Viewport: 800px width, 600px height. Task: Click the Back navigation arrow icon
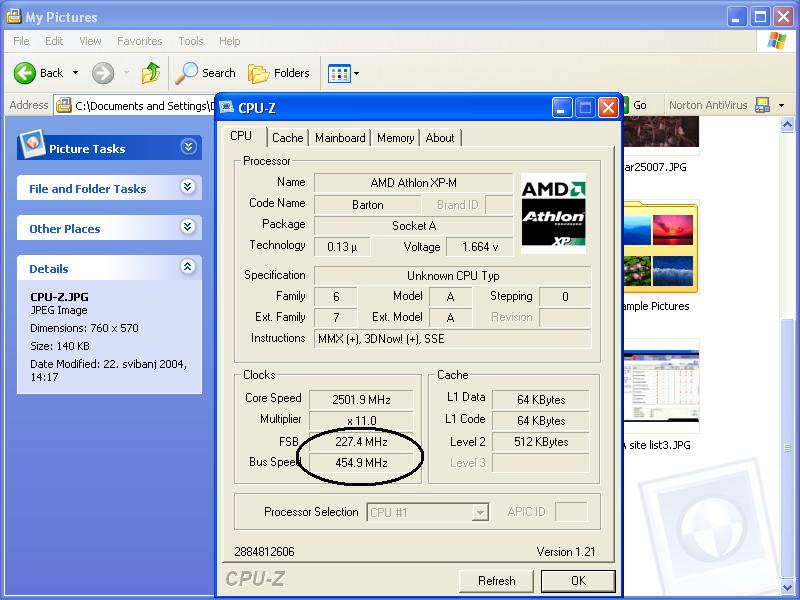pyautogui.click(x=25, y=73)
